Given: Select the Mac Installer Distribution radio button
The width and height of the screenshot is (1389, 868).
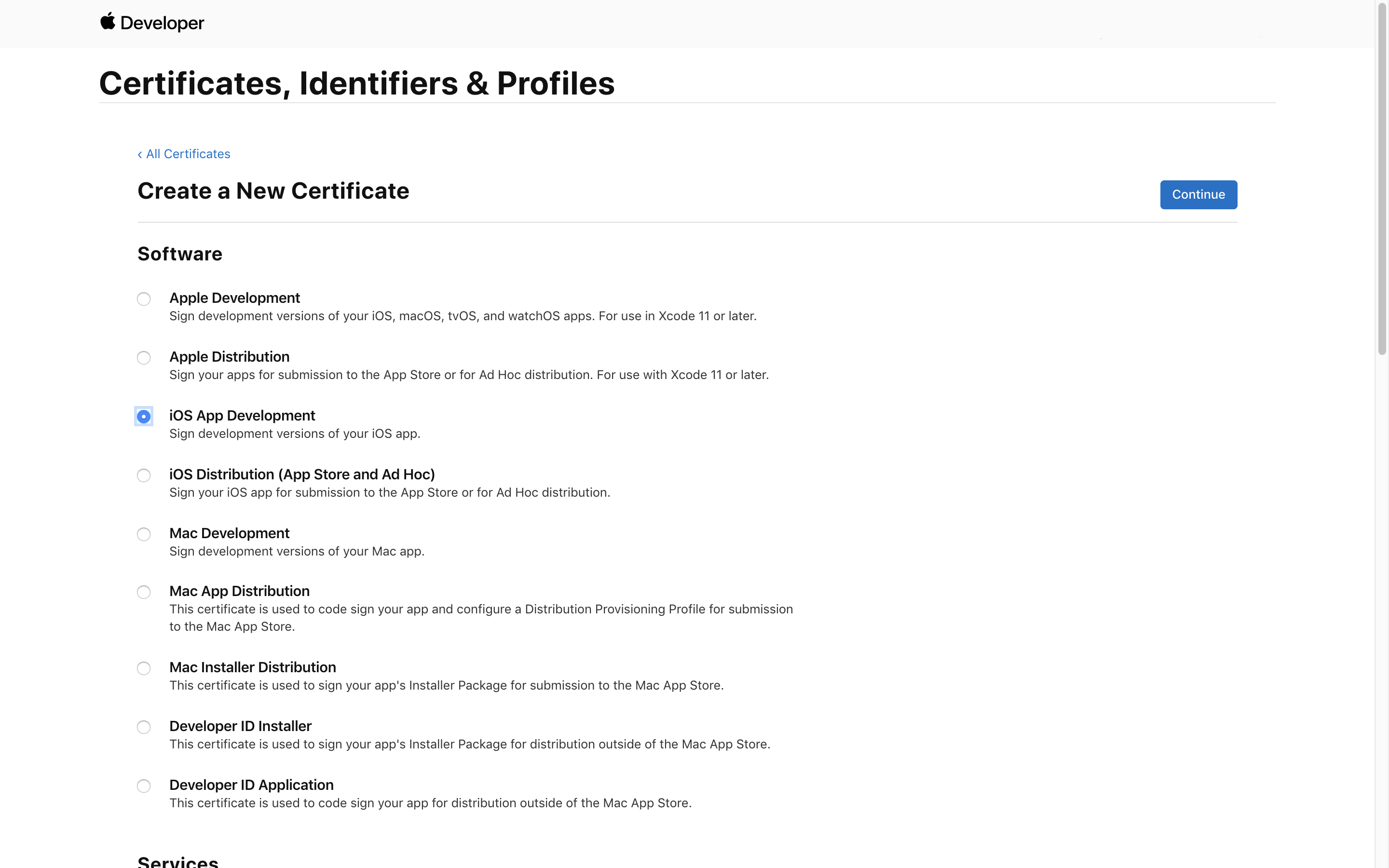Looking at the screenshot, I should click(x=144, y=668).
